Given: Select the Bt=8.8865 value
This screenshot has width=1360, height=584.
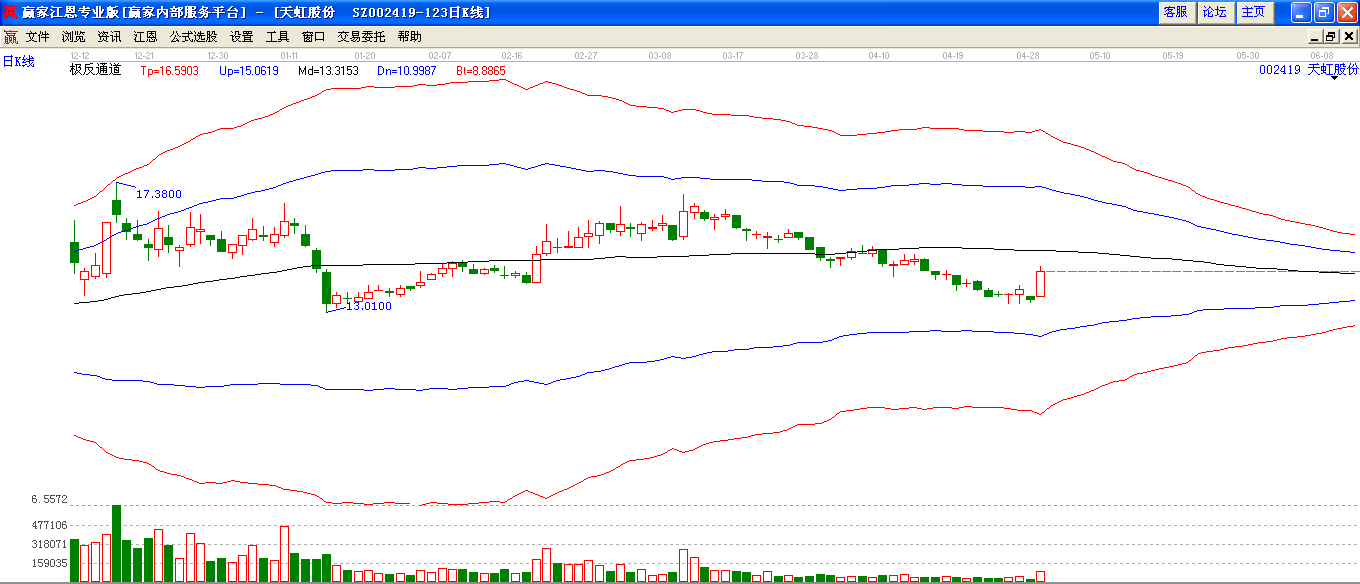Looking at the screenshot, I should (x=481, y=71).
